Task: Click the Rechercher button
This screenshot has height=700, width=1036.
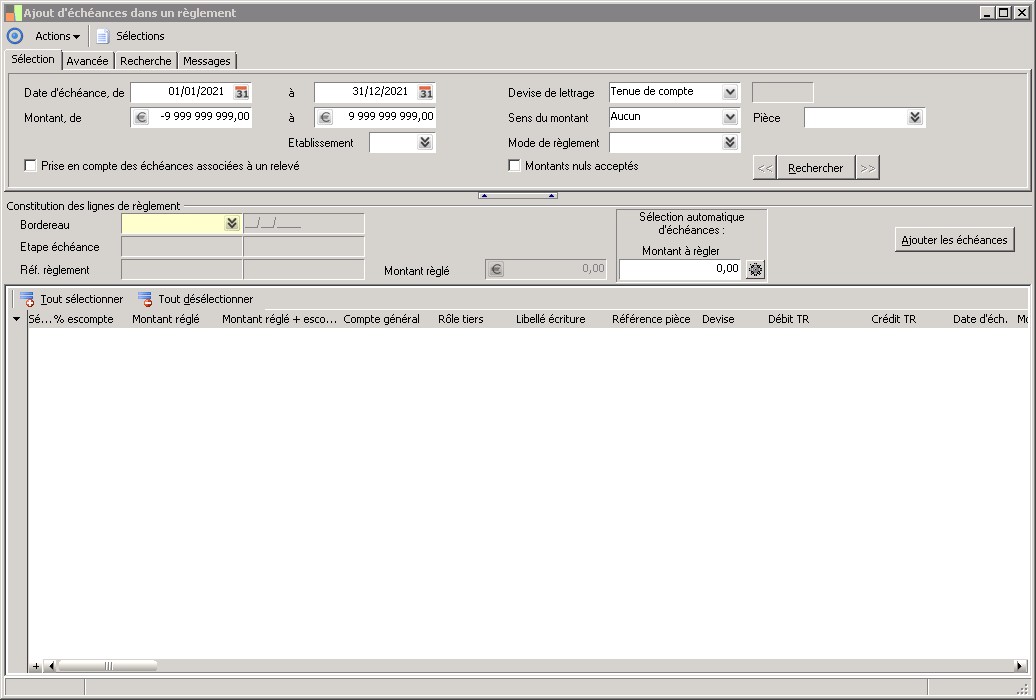Action: [x=815, y=168]
